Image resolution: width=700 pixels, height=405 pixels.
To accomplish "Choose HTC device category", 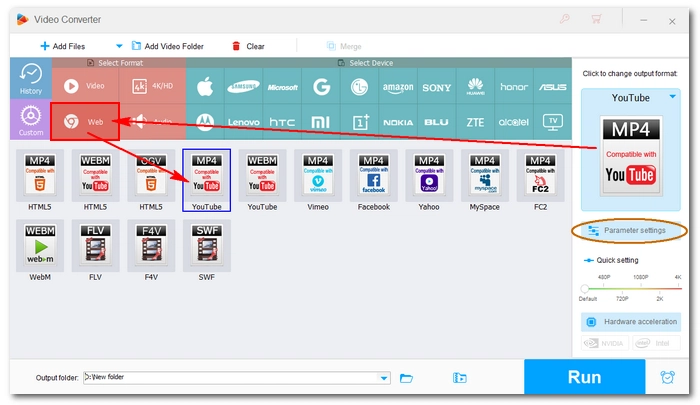I will click(282, 122).
